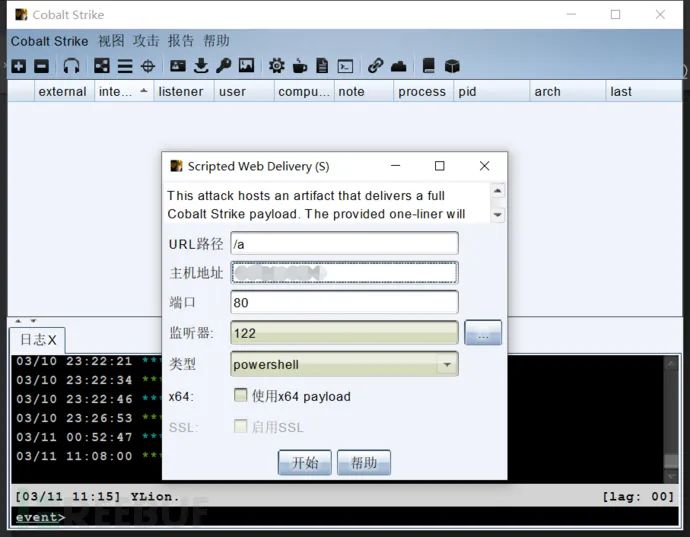Open the Cobalt Strike menu
Screen dimensions: 690x537
tap(49, 41)
